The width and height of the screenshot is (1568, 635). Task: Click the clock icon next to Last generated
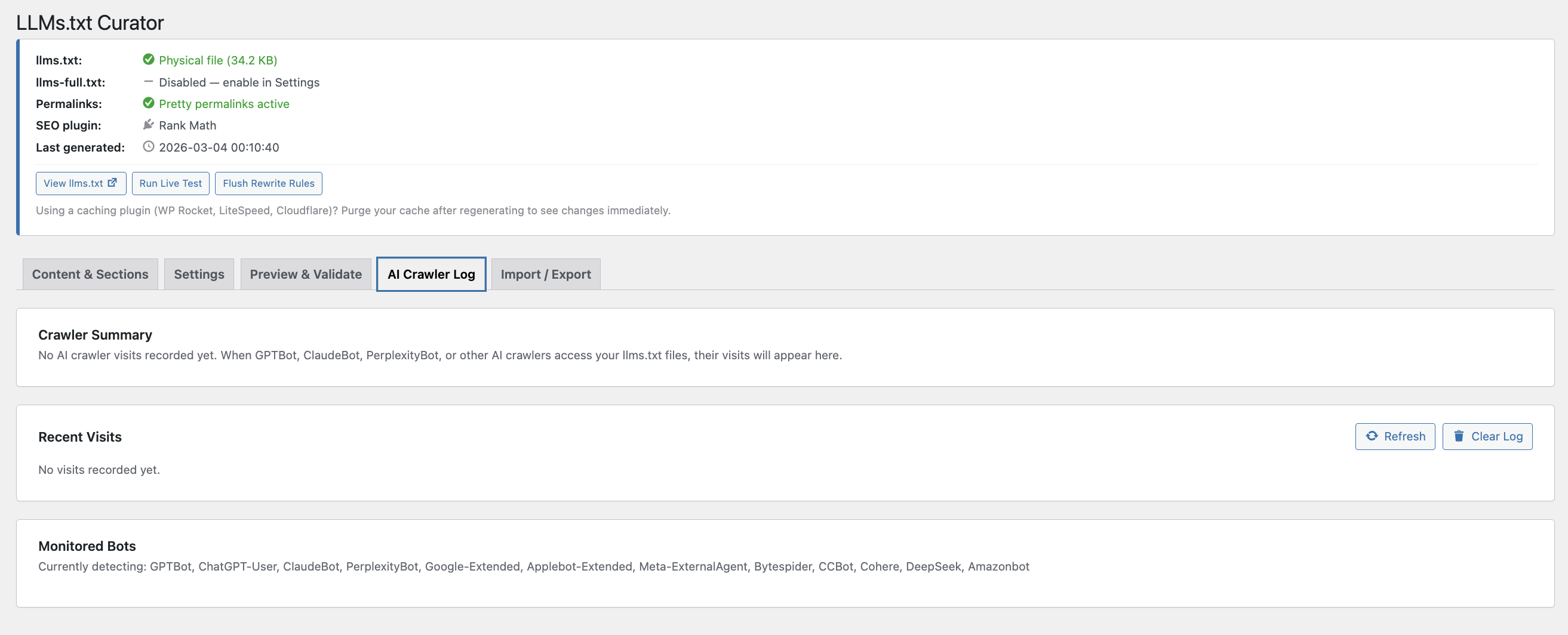pos(148,147)
